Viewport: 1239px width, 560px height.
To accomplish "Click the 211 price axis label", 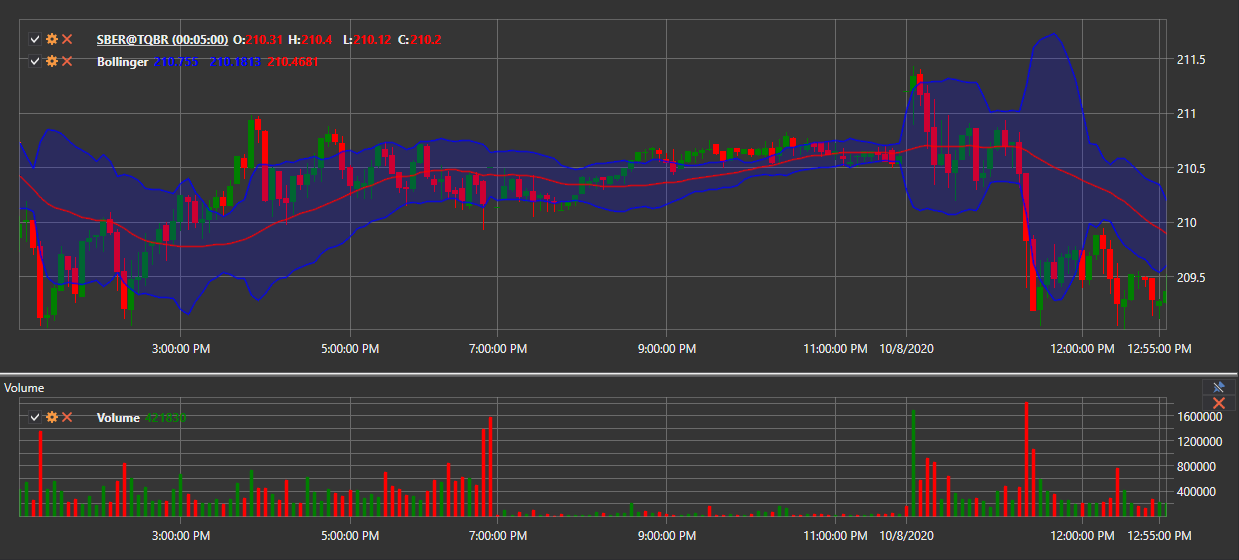I will click(1187, 114).
